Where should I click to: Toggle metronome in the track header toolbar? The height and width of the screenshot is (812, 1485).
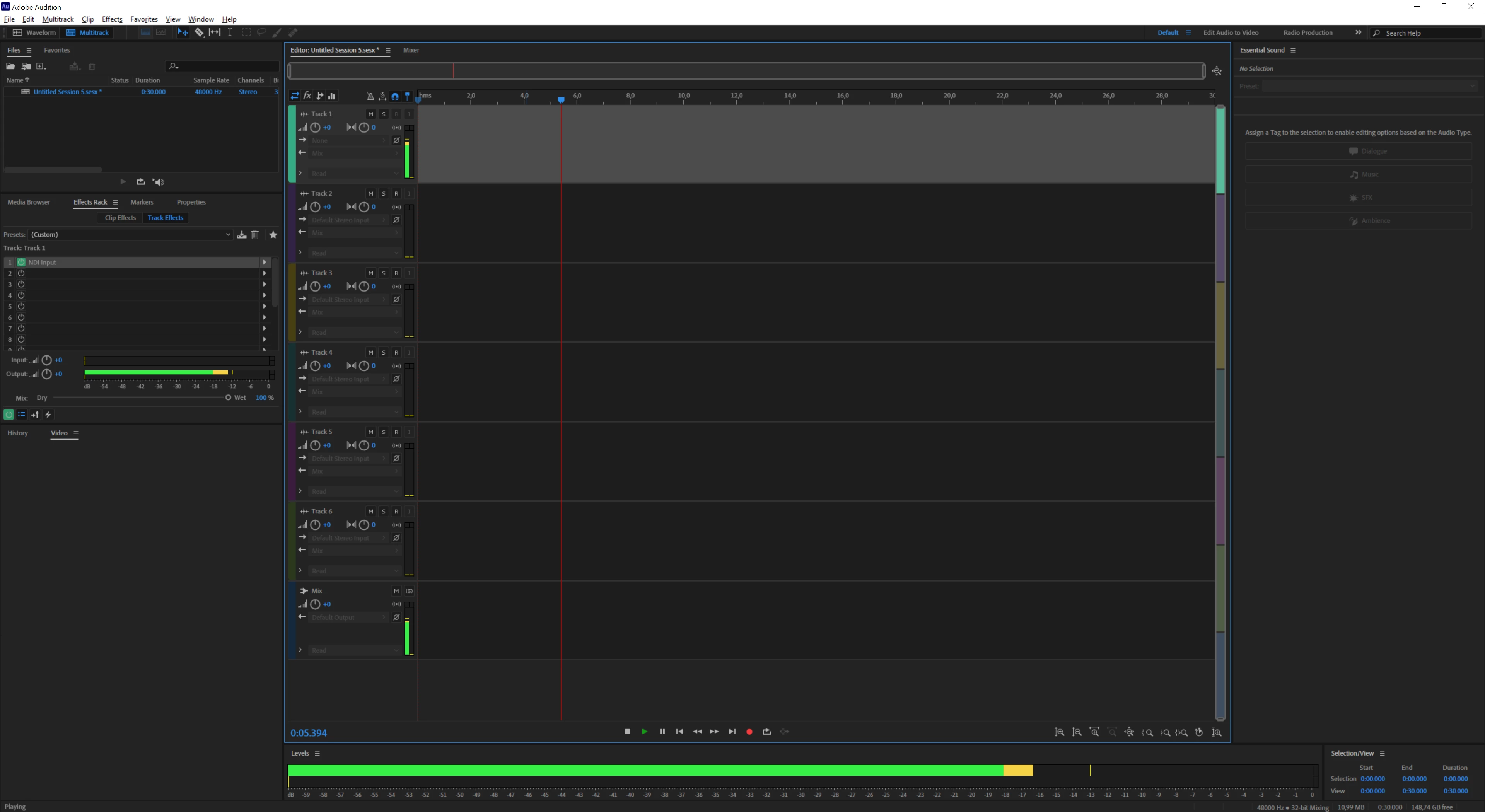(370, 96)
